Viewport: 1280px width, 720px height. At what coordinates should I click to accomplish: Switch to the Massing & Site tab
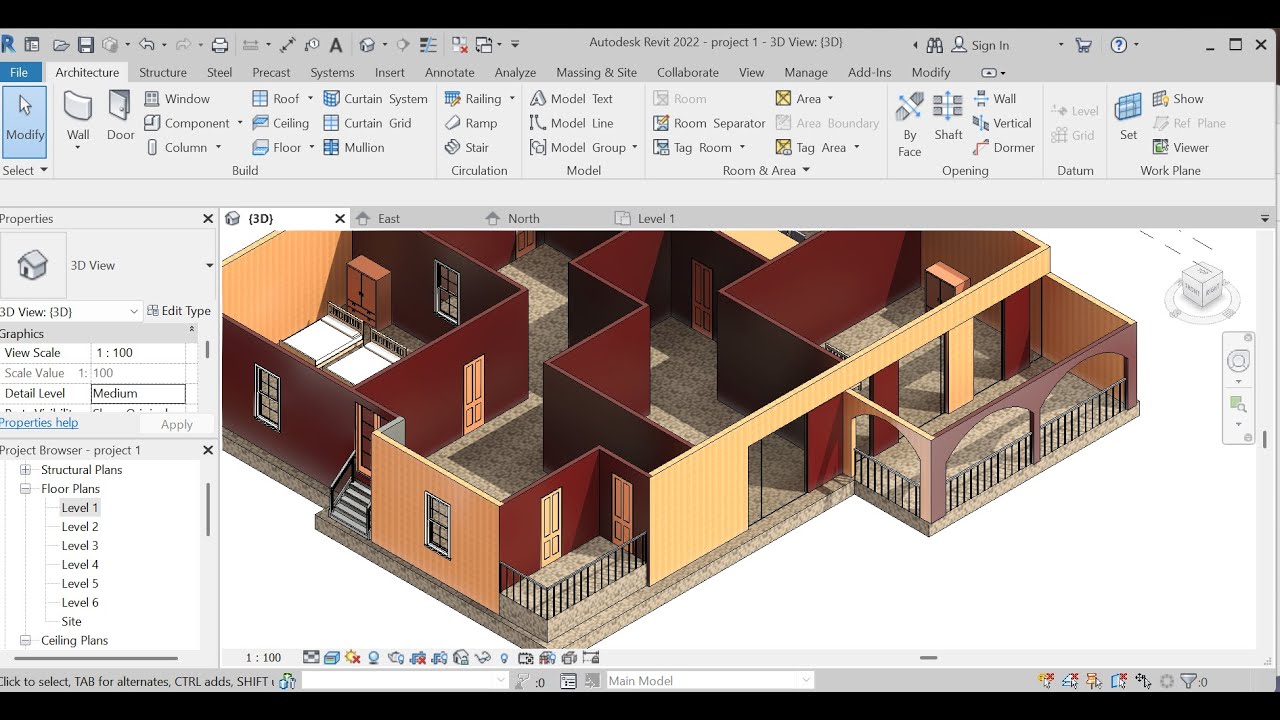[x=596, y=72]
